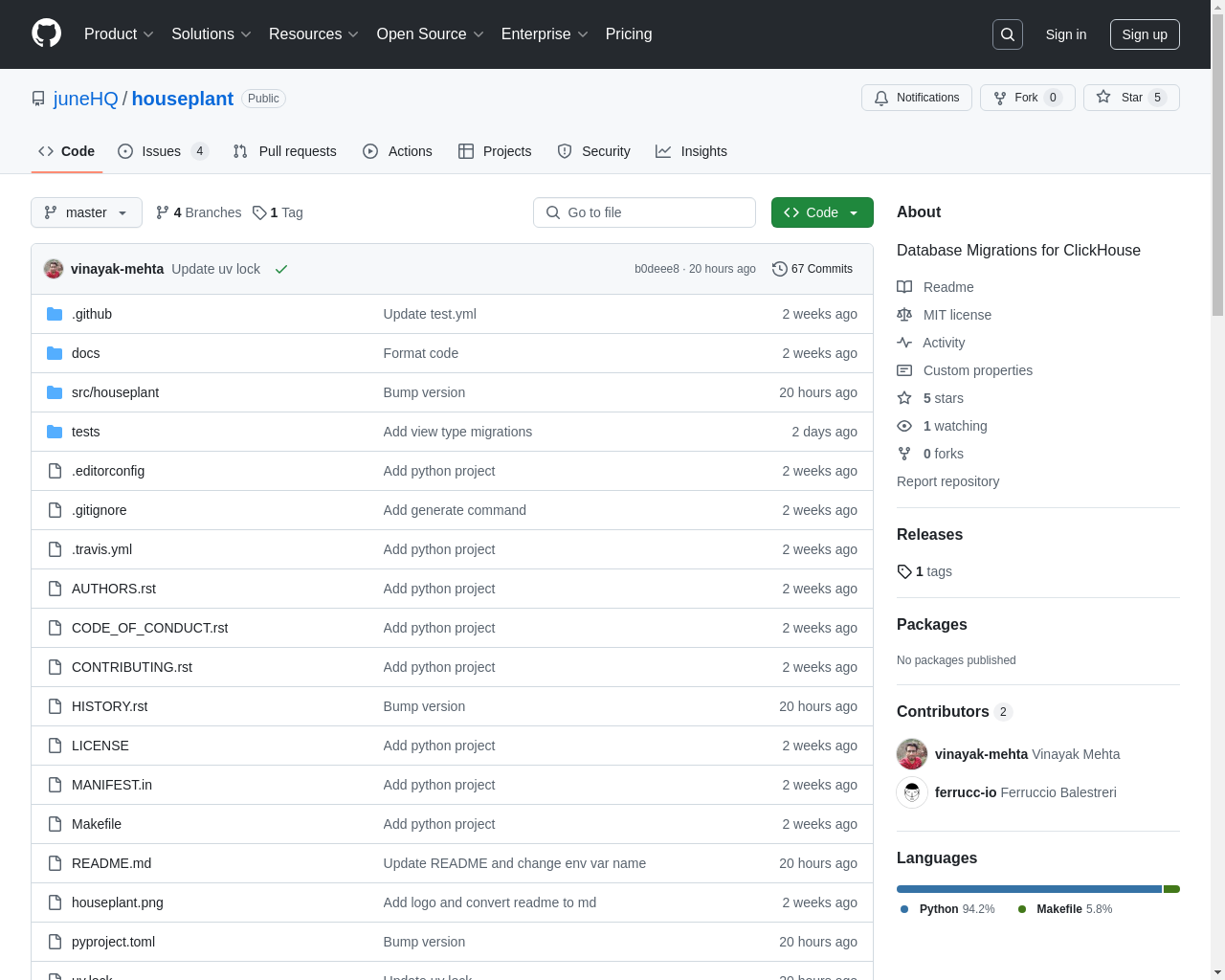Click the branches icon near 4 Branches

[163, 212]
